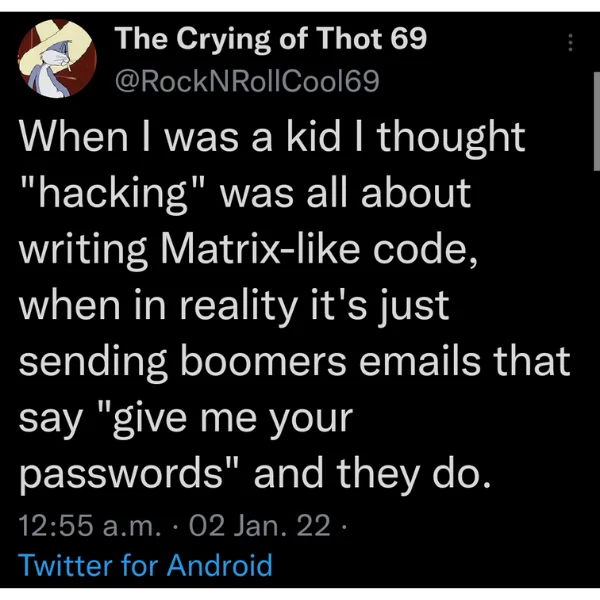Select the 12:55 a.m. timestamp
The image size is (600, 600).
click(x=89, y=525)
